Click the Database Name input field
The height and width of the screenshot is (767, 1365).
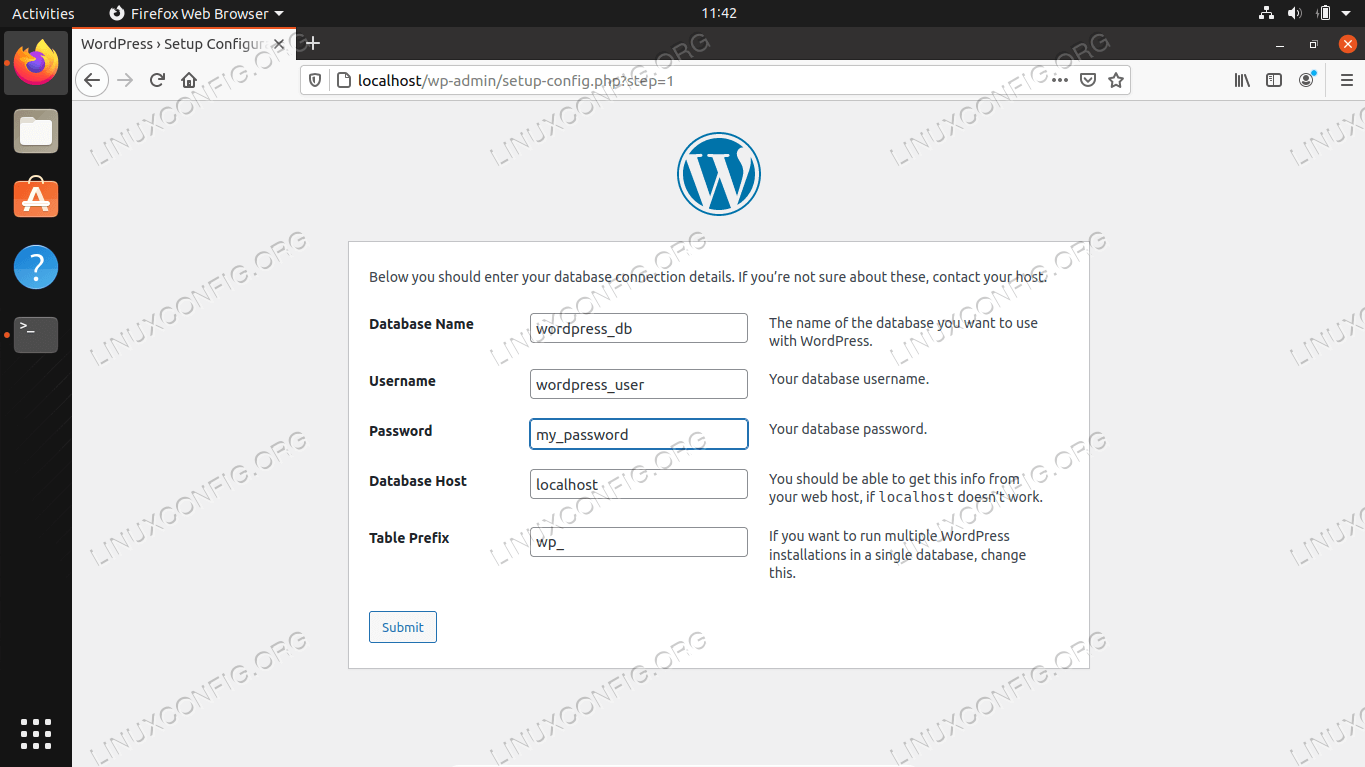(638, 328)
